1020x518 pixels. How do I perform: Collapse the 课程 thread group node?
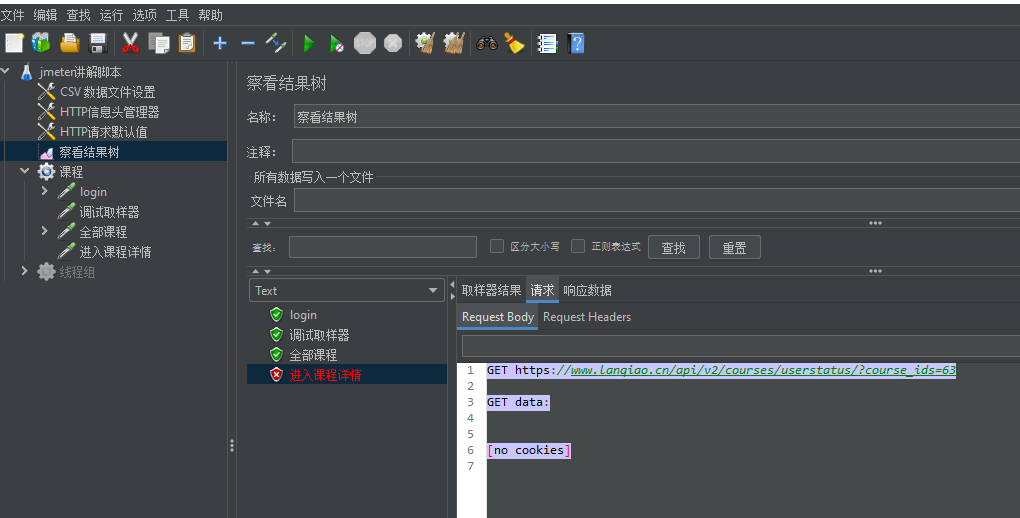(25, 170)
